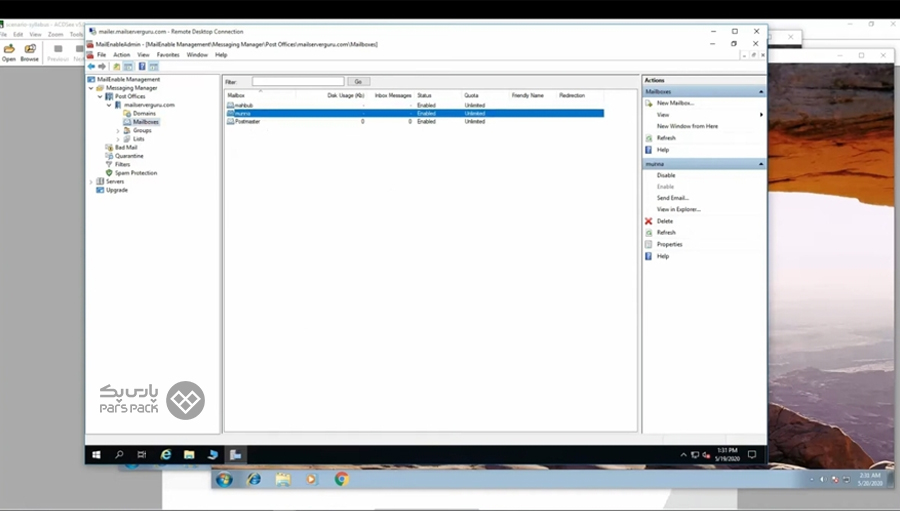Click the red X Delete action
The width and height of the screenshot is (900, 511).
(649, 221)
